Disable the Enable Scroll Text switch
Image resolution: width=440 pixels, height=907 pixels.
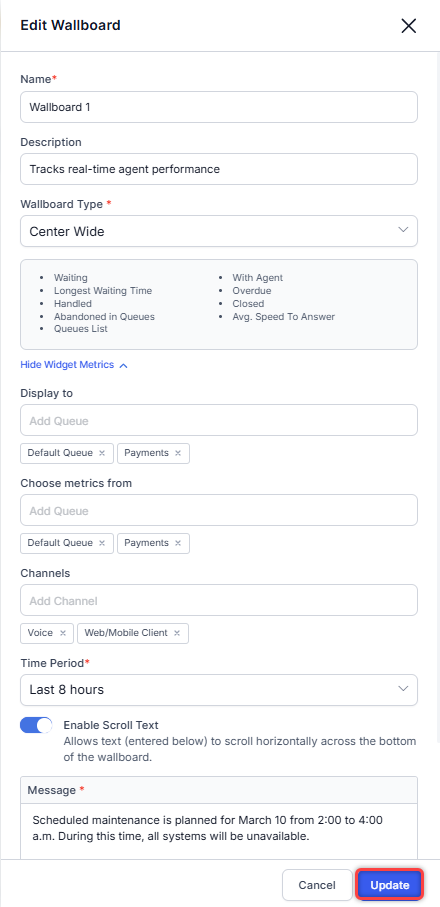[x=36, y=725]
